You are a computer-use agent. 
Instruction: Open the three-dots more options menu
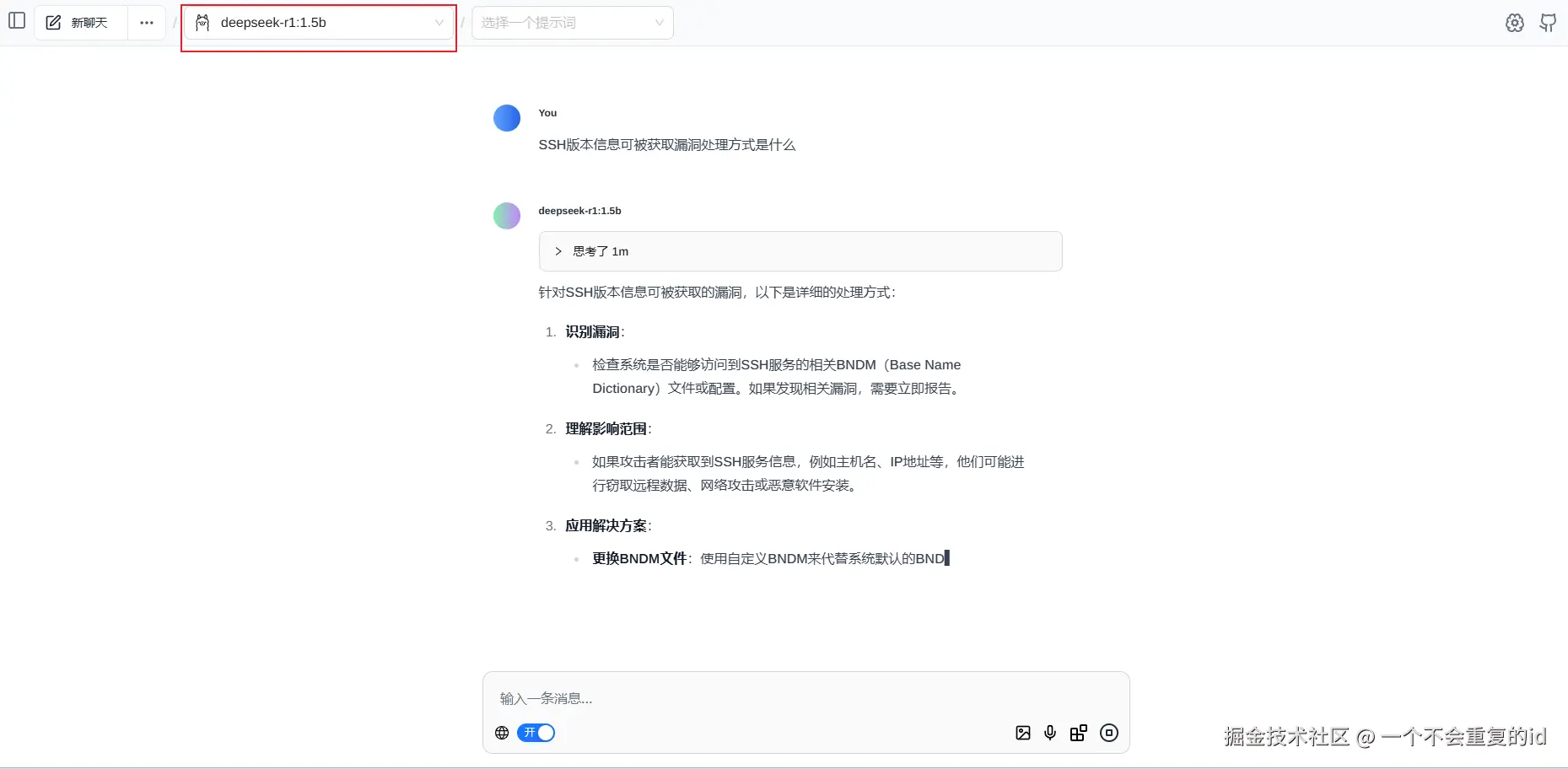[147, 23]
